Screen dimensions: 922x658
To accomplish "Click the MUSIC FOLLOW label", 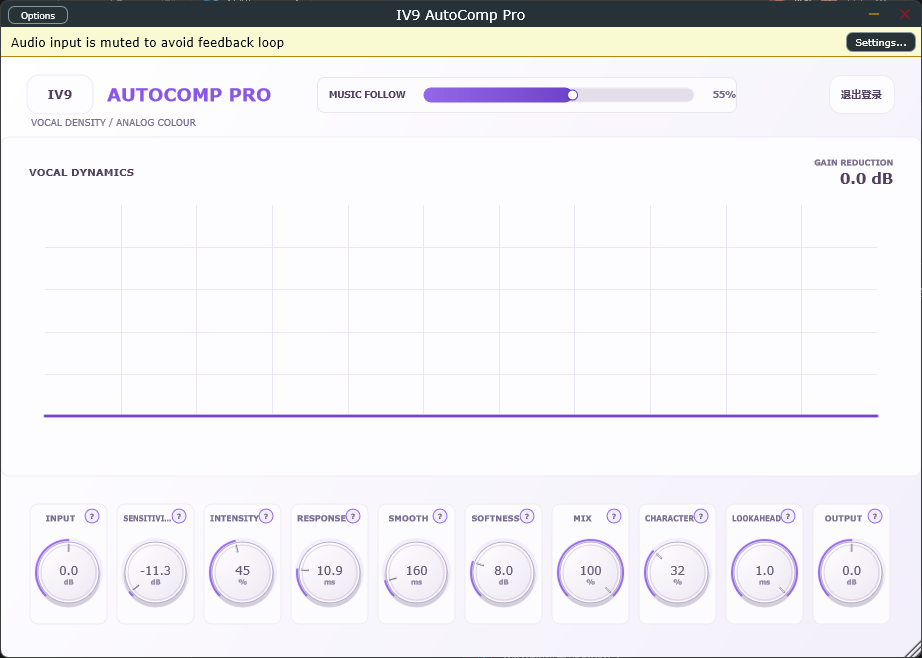I will point(368,95).
